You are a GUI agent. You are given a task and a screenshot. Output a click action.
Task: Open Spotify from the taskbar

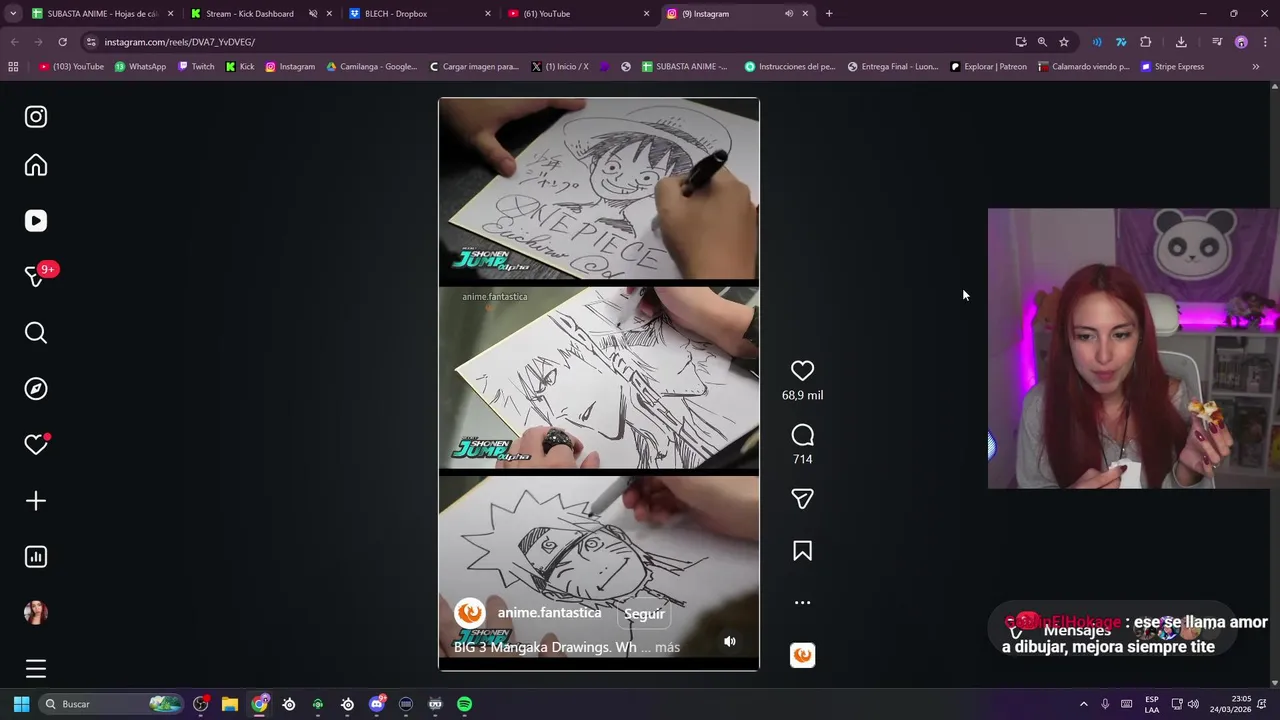[464, 704]
